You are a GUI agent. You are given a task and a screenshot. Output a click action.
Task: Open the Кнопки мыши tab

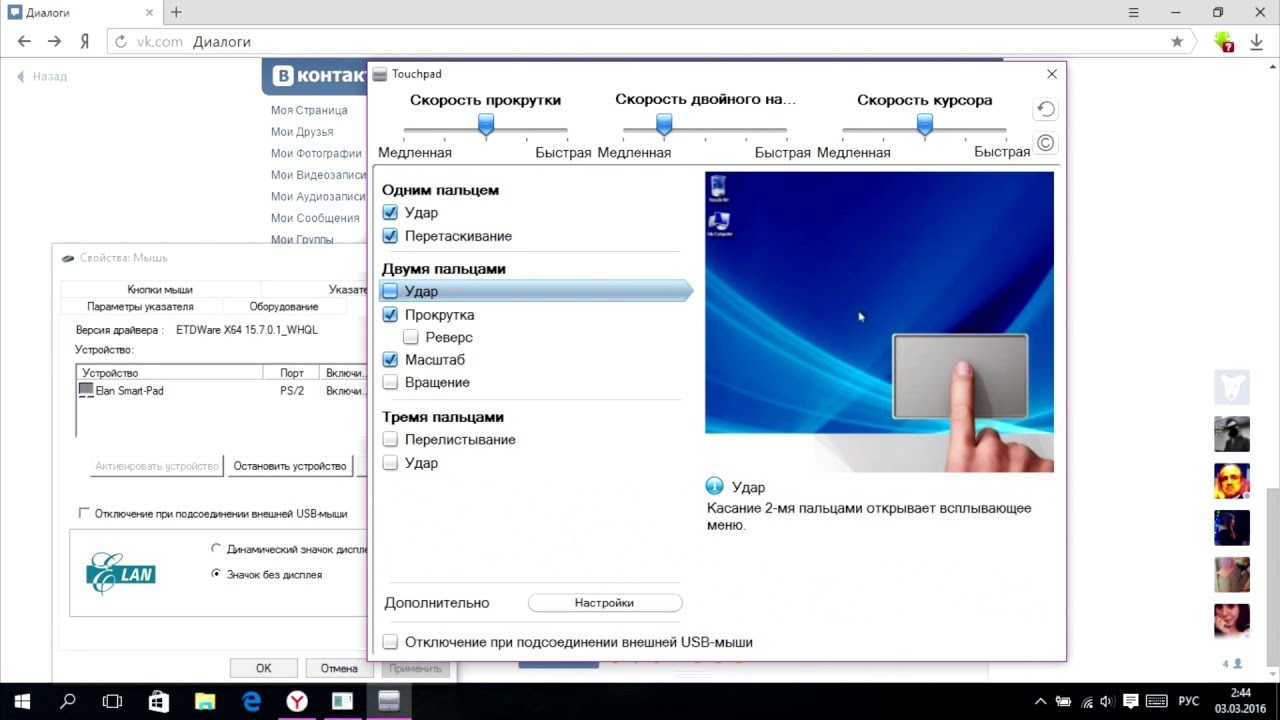[160, 289]
